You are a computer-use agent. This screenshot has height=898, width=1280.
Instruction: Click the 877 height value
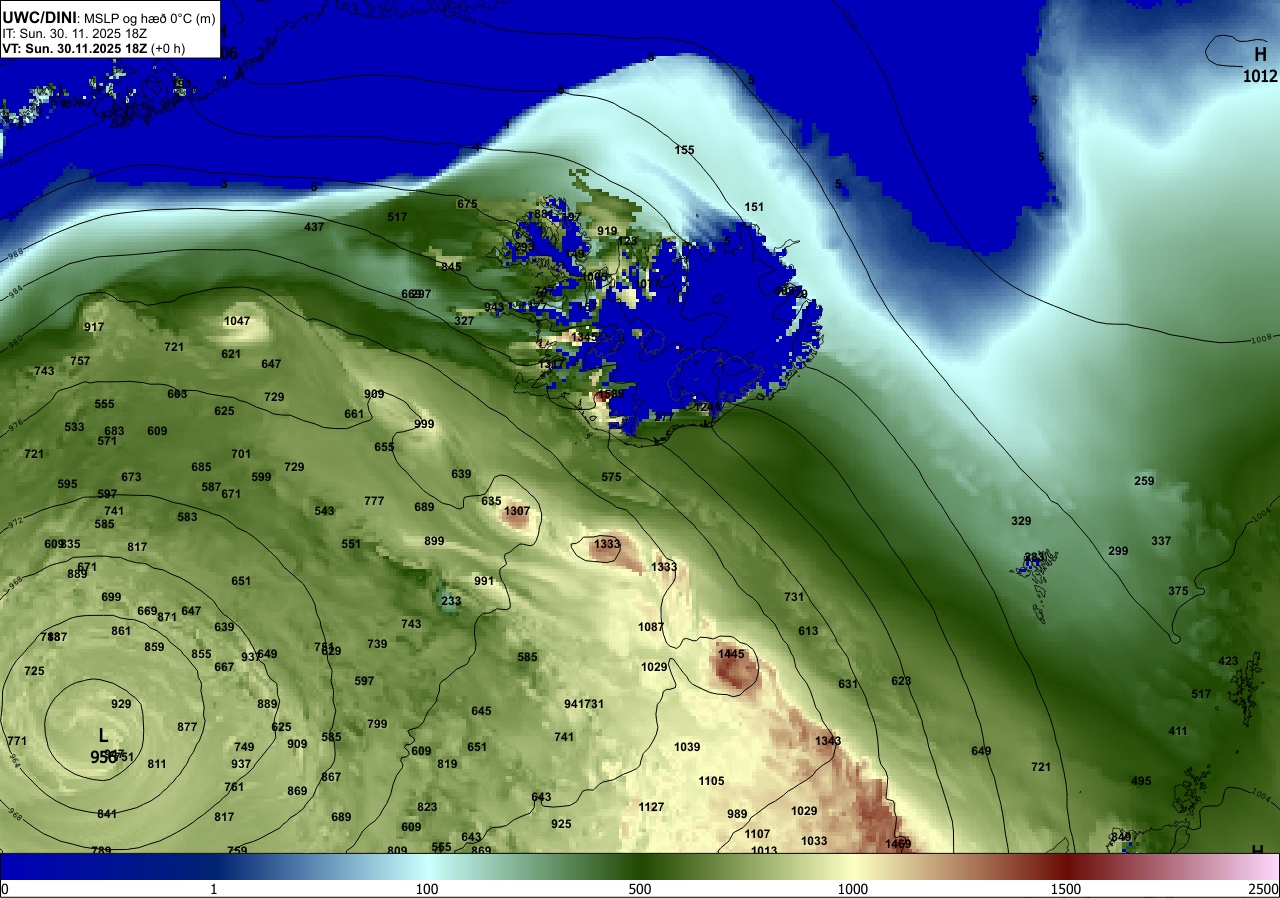(187, 727)
